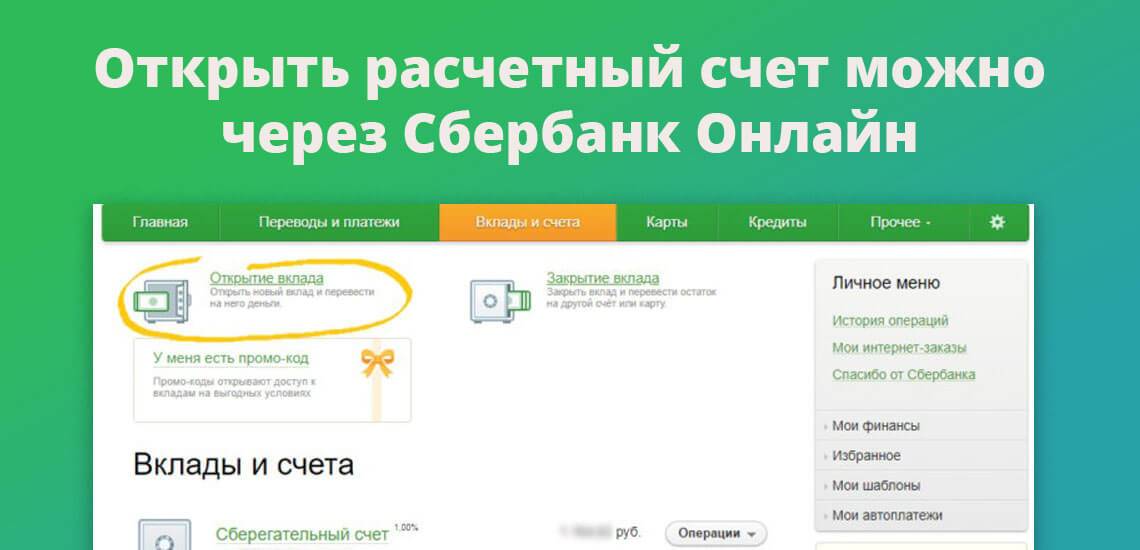Click the Закрытие вклада link
The image size is (1140, 550).
603,278
